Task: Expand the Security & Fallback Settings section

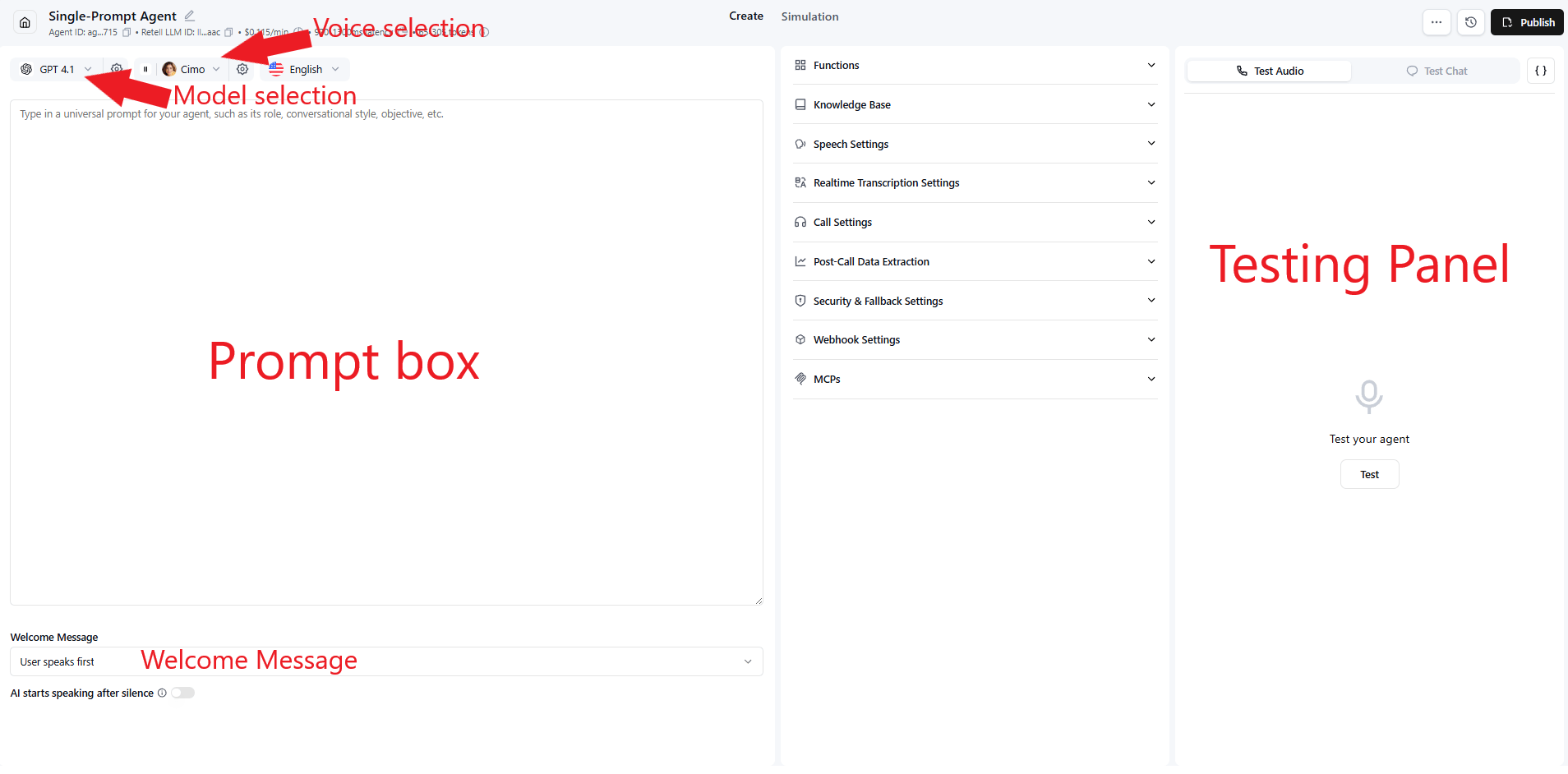Action: [974, 301]
